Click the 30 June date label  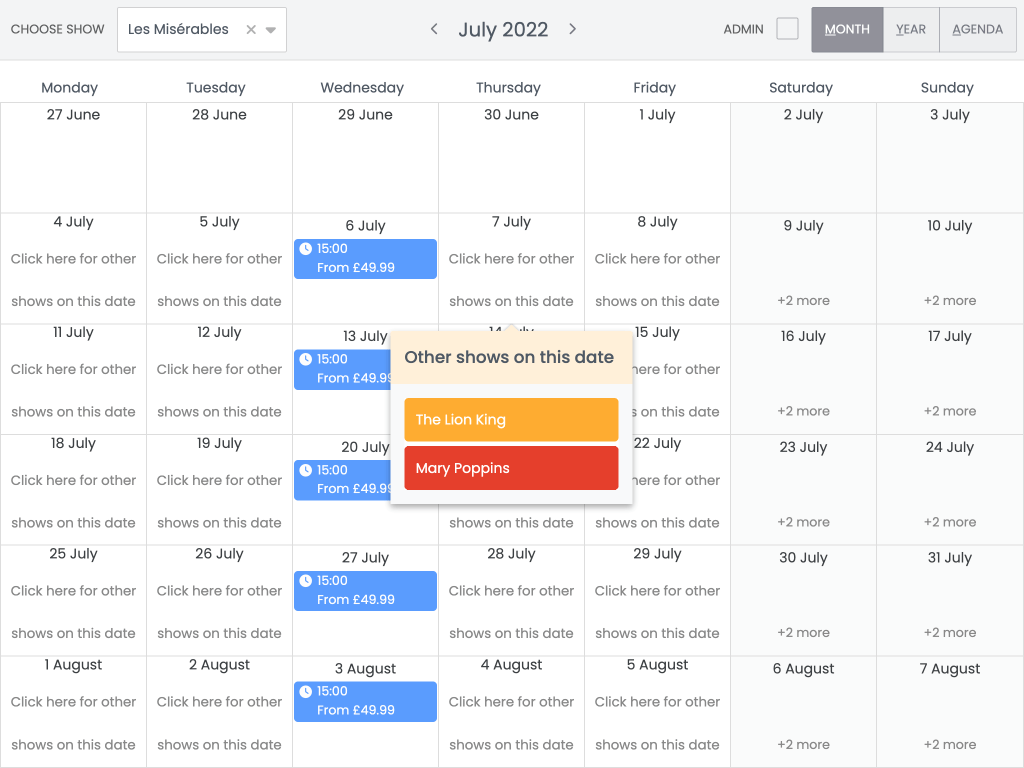pyautogui.click(x=511, y=114)
